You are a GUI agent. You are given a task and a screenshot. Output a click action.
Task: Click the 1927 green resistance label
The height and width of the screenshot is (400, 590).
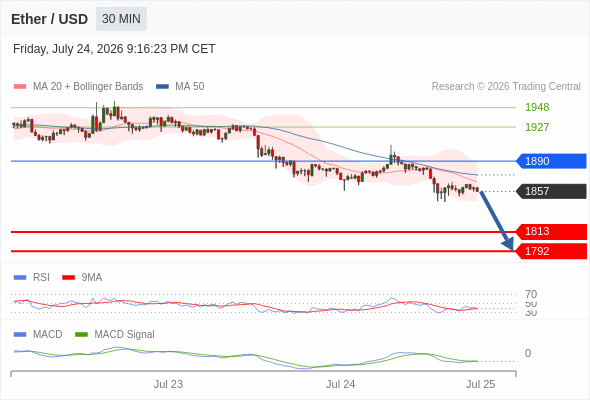point(537,127)
